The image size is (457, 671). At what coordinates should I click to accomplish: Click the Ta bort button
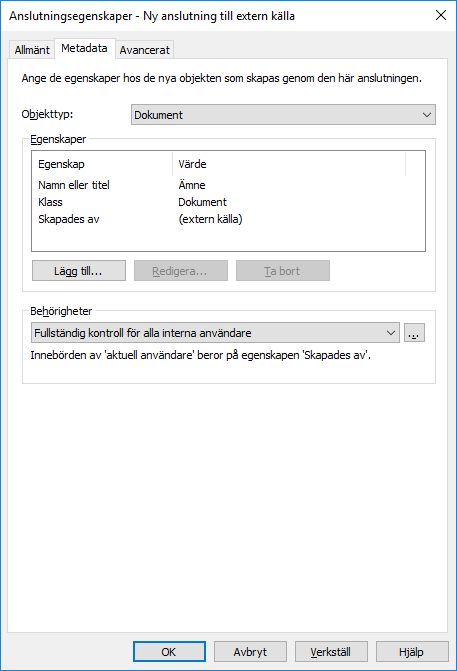(283, 270)
